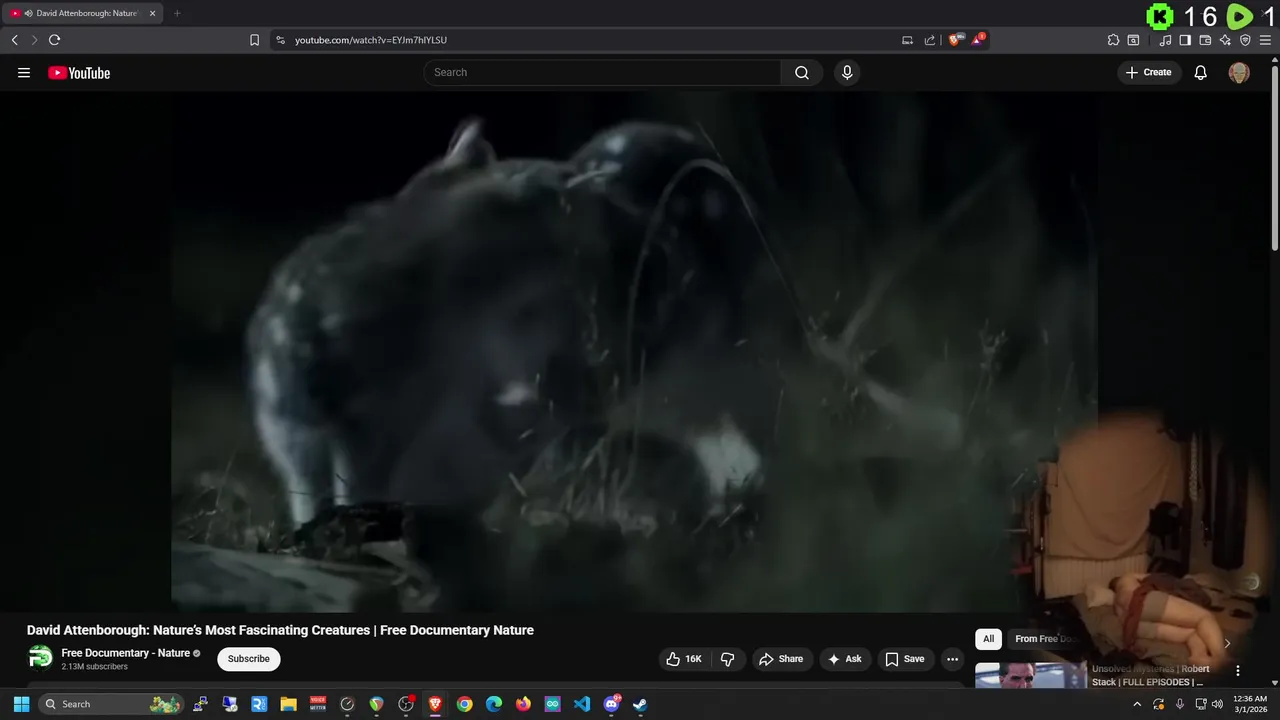
Task: Click the Ask button under the video
Action: 844,659
